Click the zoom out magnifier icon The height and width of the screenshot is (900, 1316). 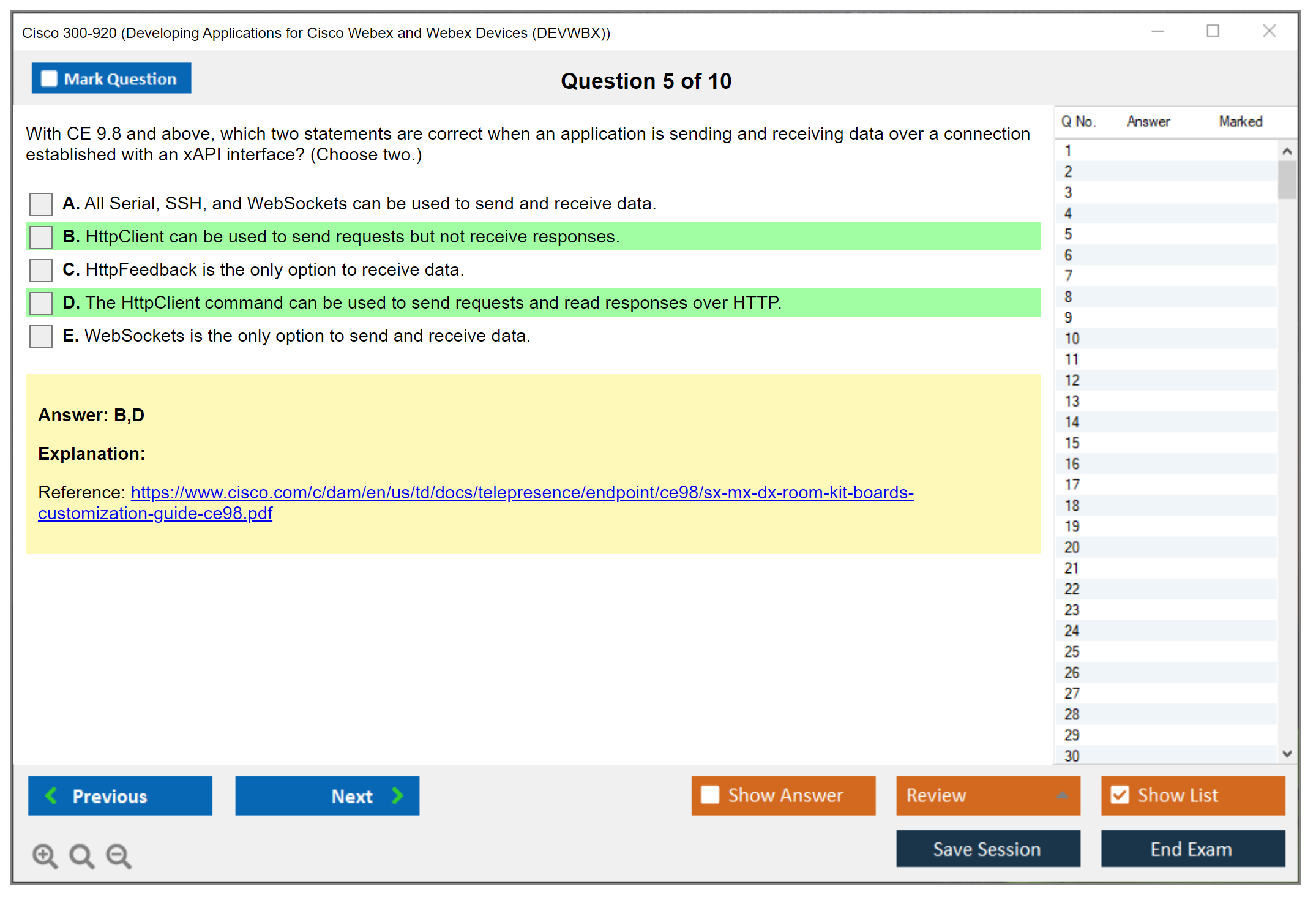118,855
